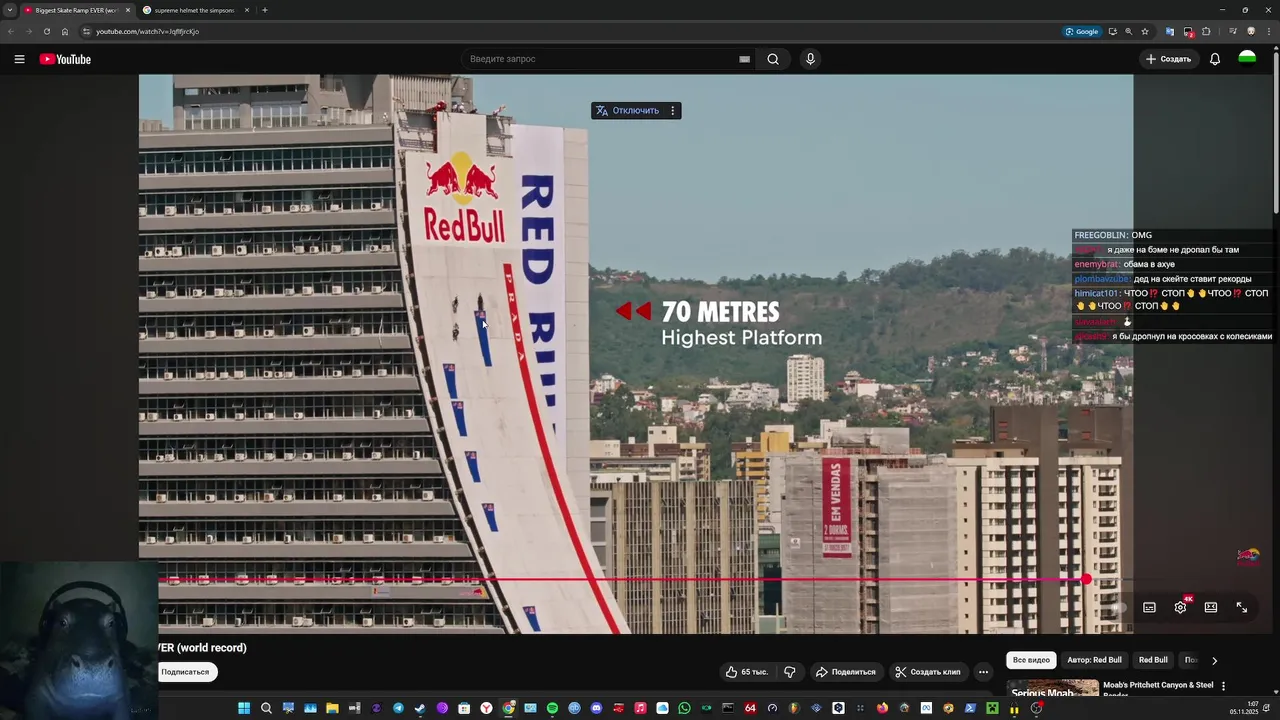
Task: Open Moab's Pritchett Canyon video thumbnail
Action: [x=1052, y=689]
